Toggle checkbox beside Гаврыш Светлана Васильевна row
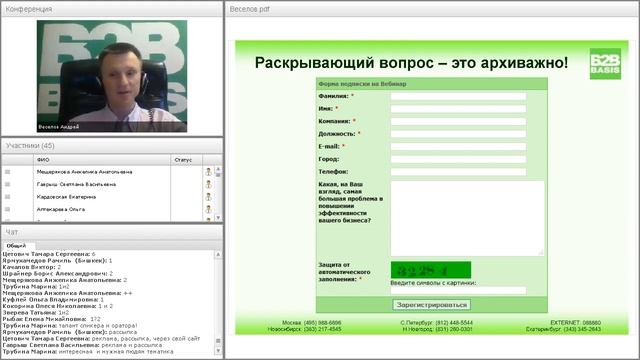The width and height of the screenshot is (640, 360). (7, 184)
